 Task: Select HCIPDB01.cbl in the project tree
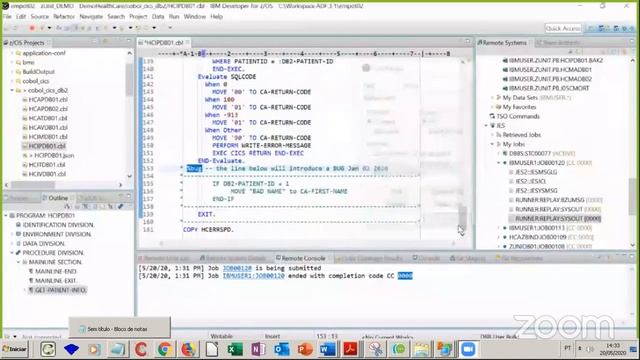(x=47, y=146)
